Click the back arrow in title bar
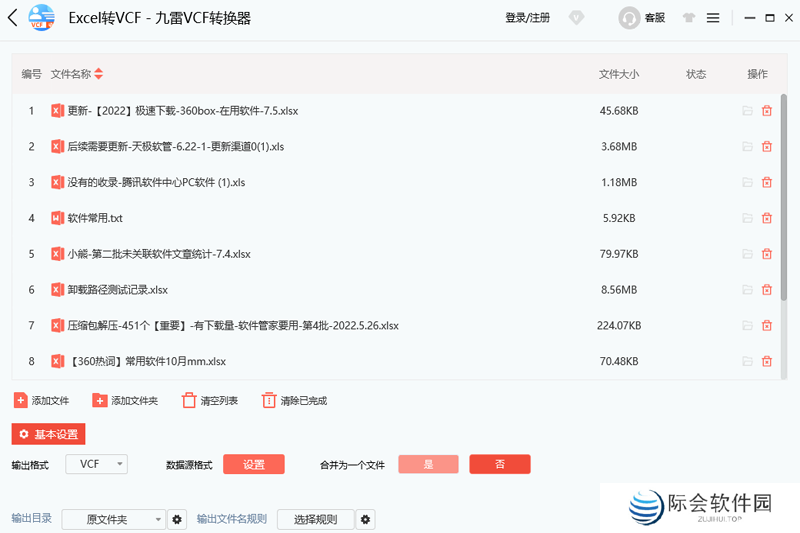Viewport: 800px width, 533px height. (x=12, y=18)
